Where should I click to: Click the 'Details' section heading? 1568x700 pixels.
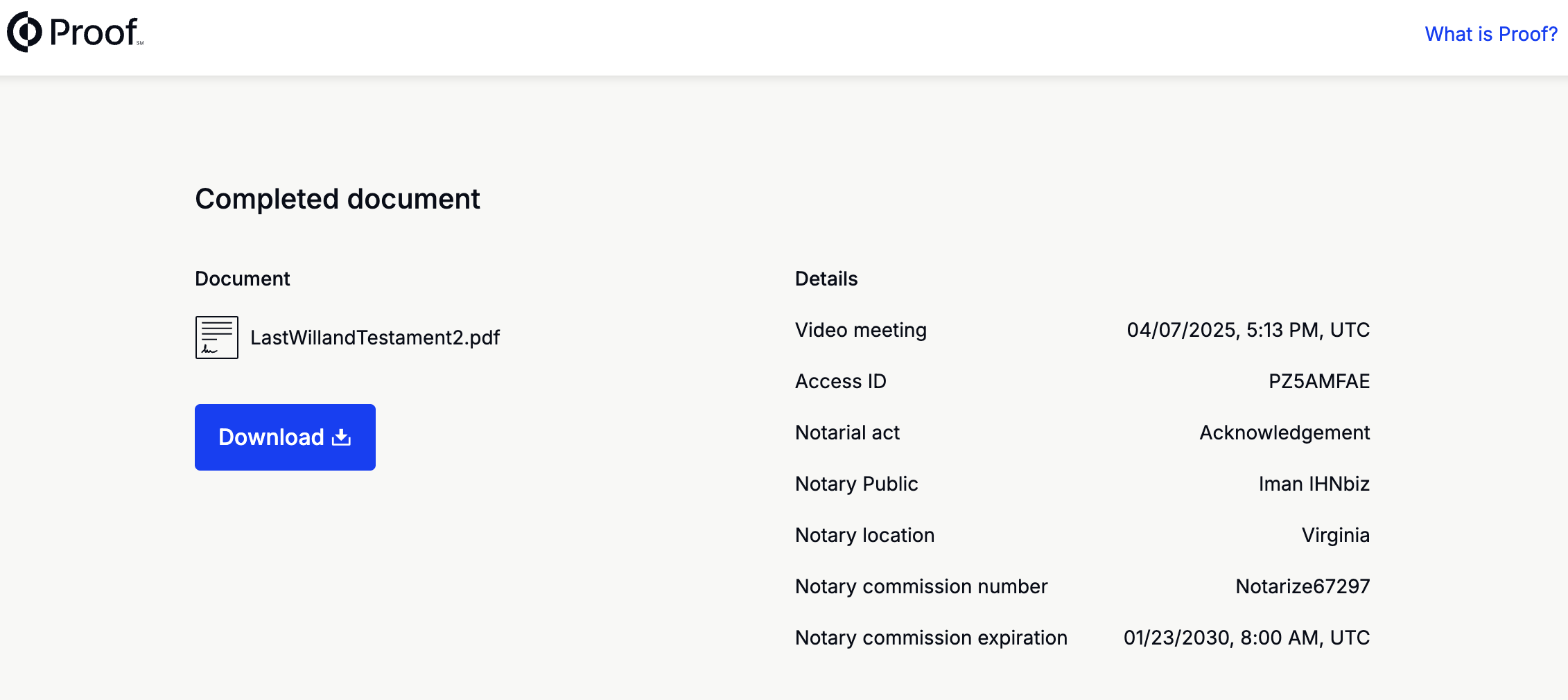click(826, 279)
